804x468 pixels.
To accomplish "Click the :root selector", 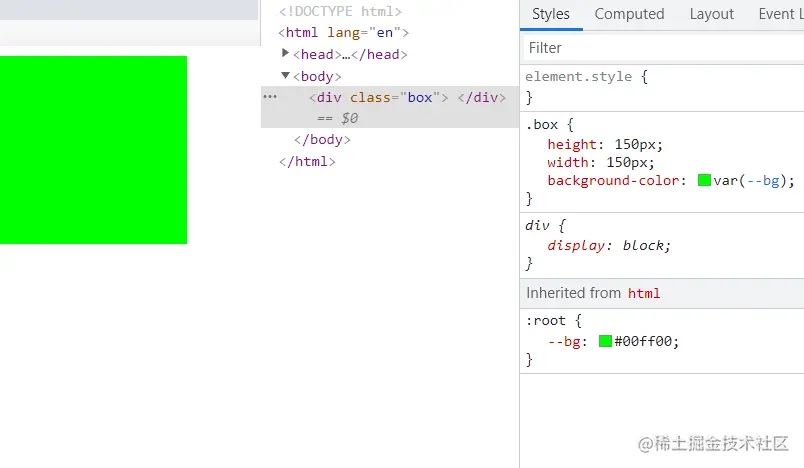I will pos(546,321).
